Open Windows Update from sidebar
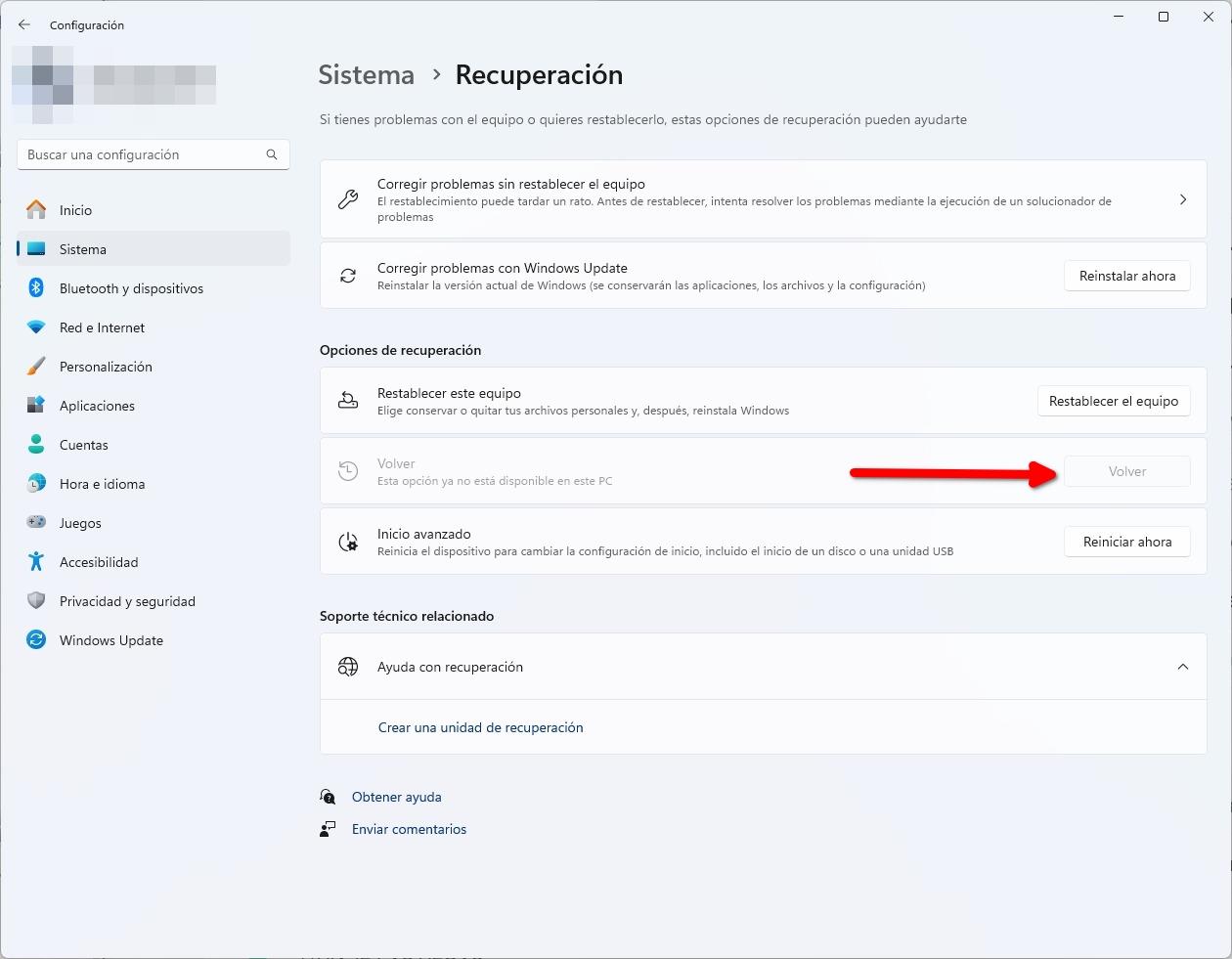This screenshot has height=959, width=1232. point(110,640)
